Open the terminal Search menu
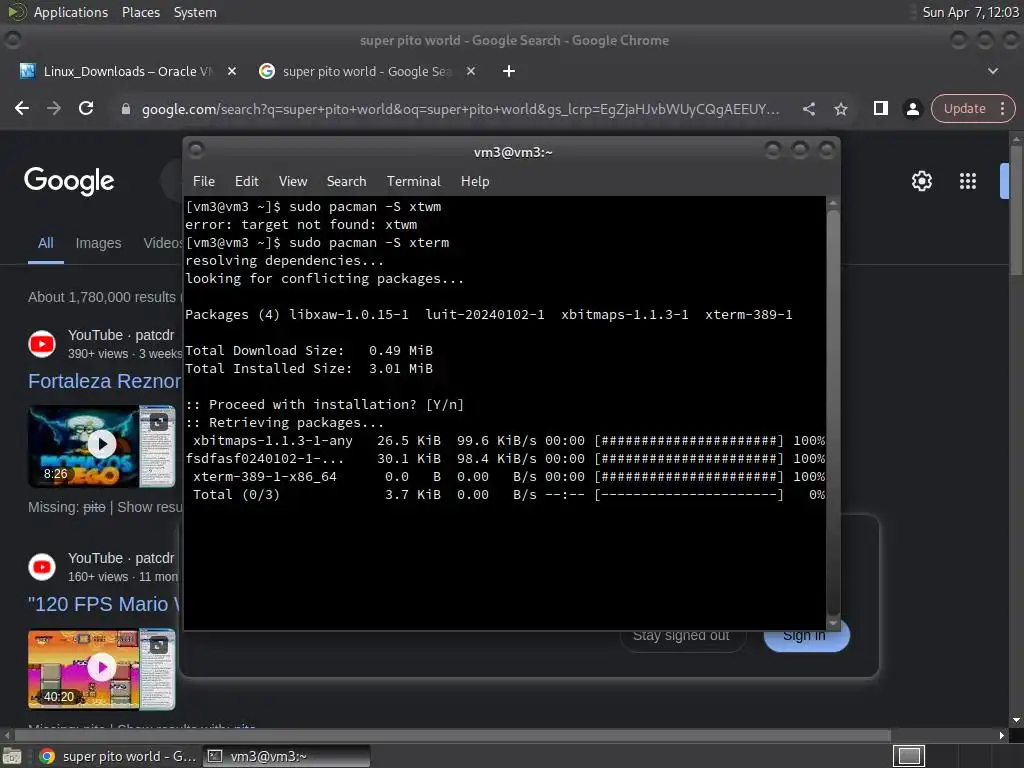 346,182
